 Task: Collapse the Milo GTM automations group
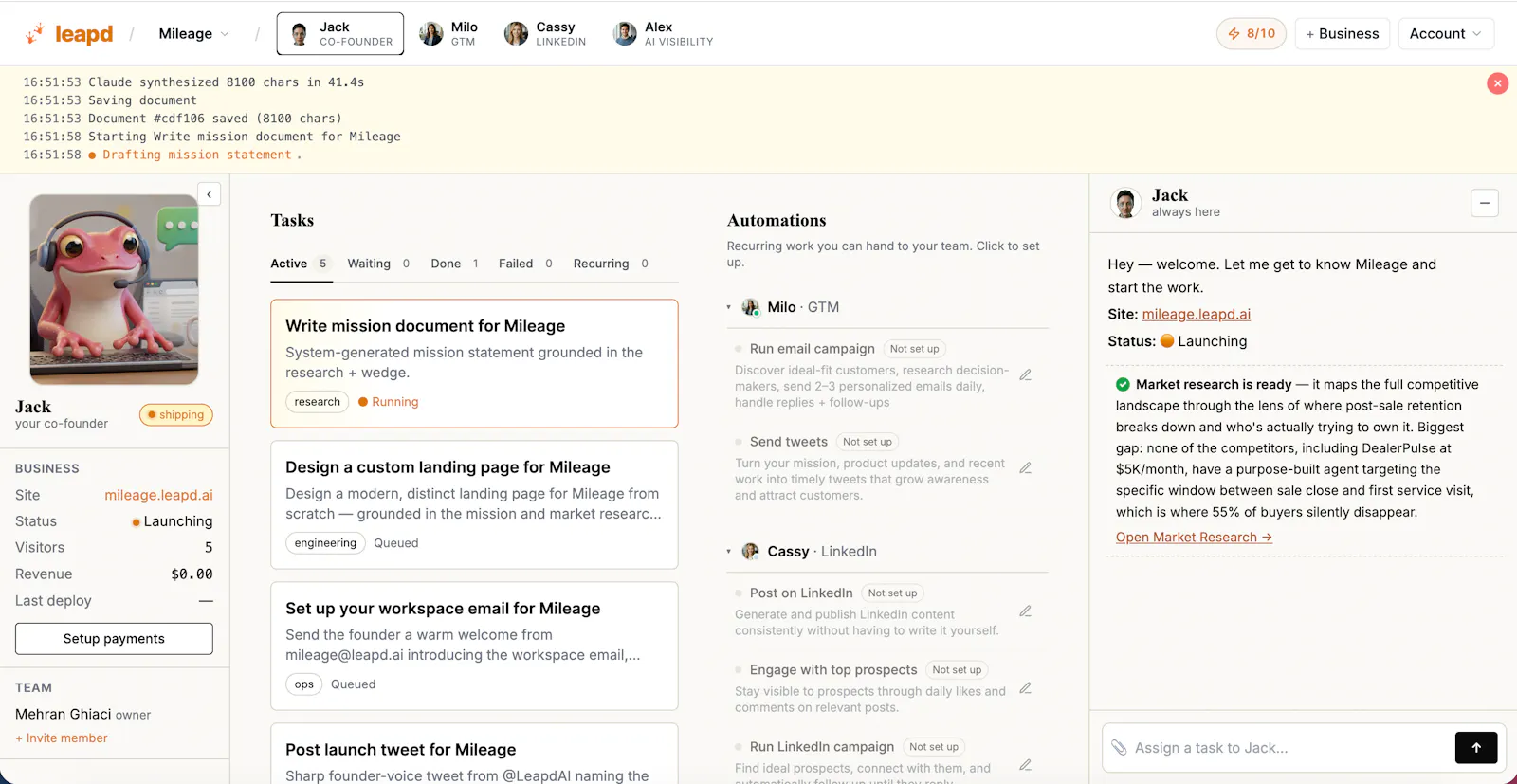(x=729, y=307)
